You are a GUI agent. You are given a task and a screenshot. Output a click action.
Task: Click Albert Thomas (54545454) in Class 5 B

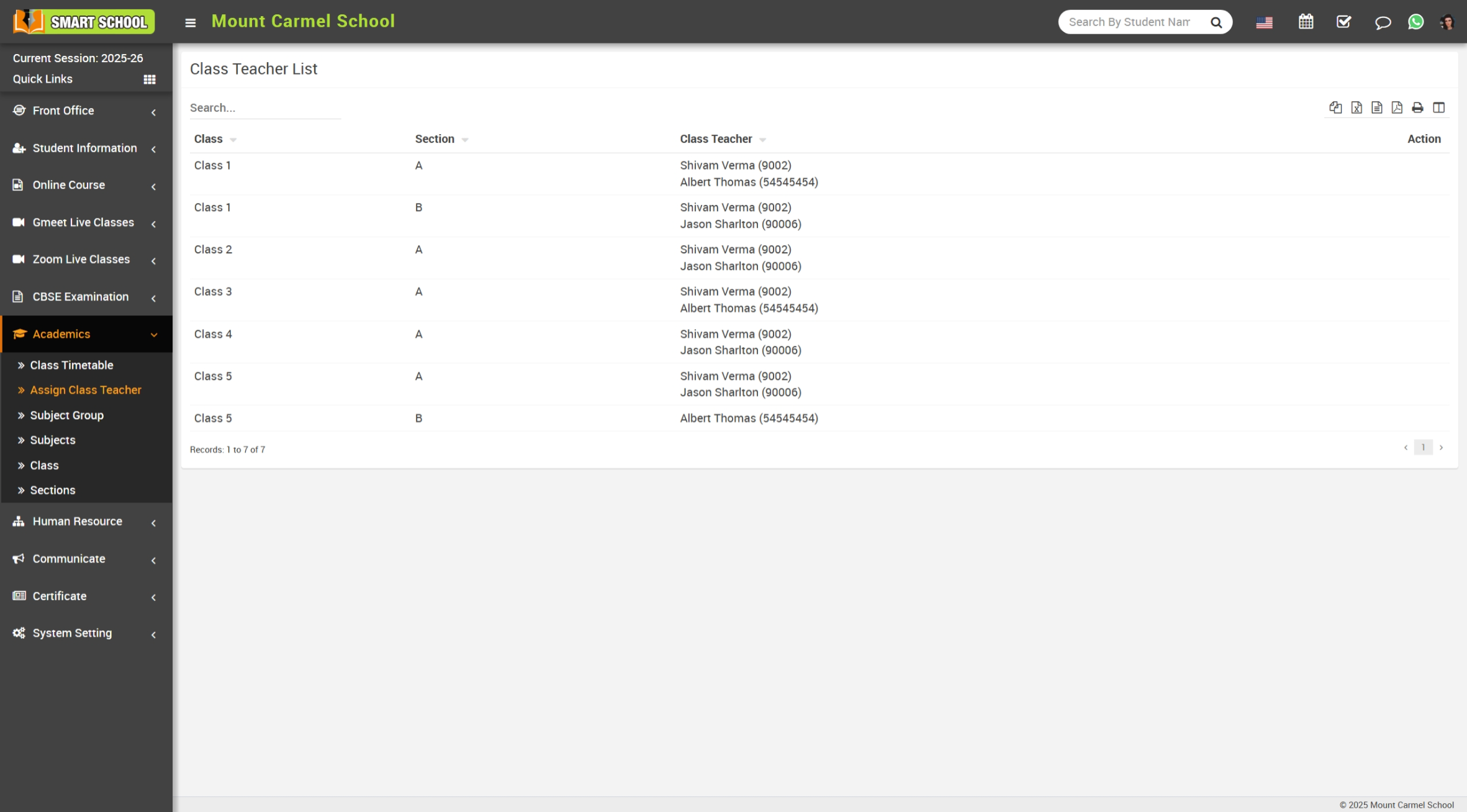coord(749,418)
